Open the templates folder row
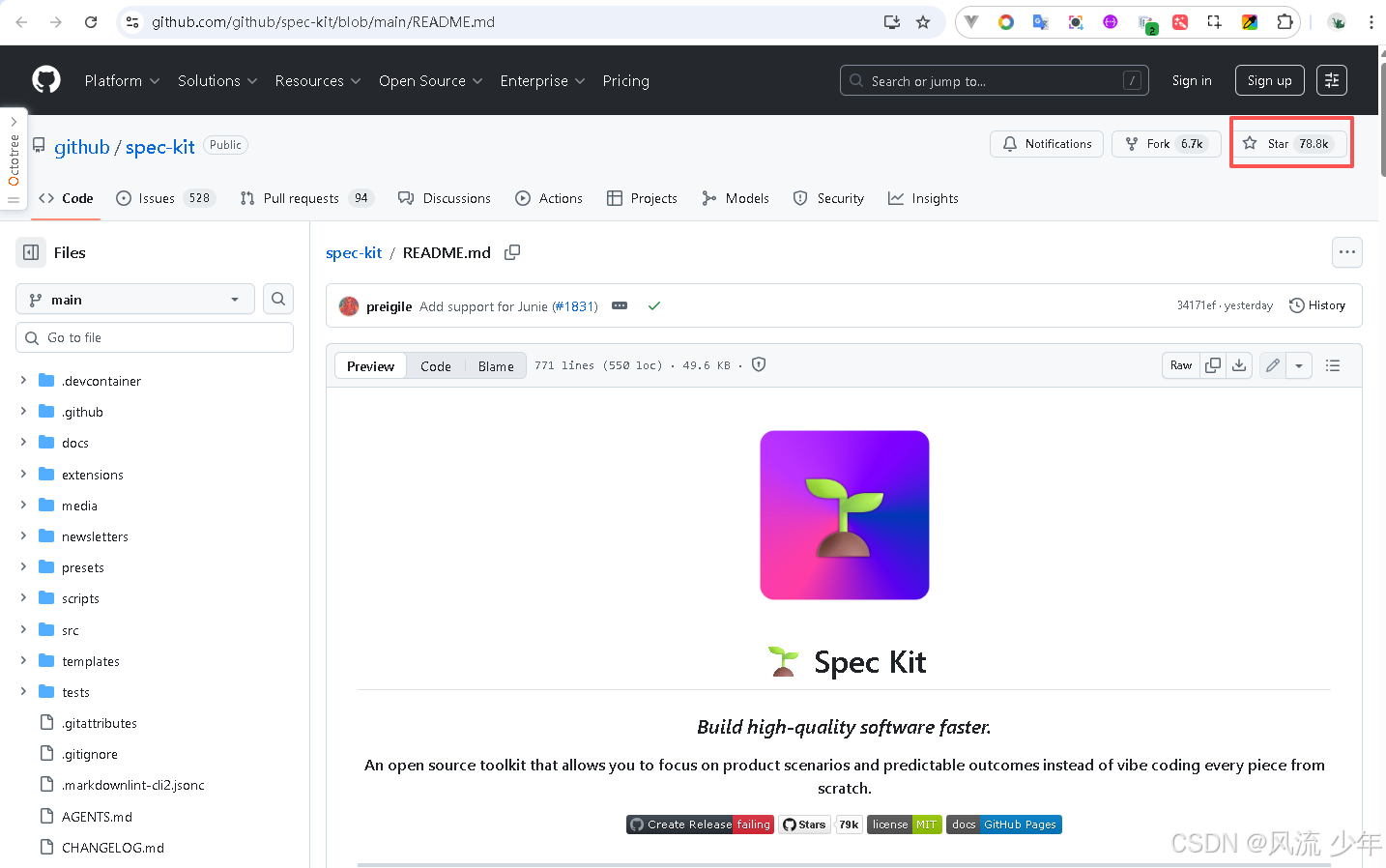Screen dimensions: 1386x868 155,661
